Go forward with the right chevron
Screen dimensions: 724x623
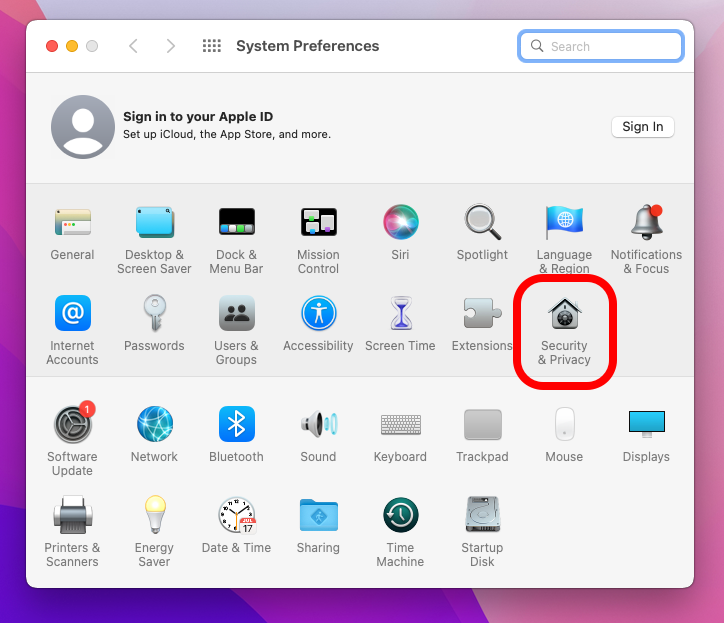(171, 46)
